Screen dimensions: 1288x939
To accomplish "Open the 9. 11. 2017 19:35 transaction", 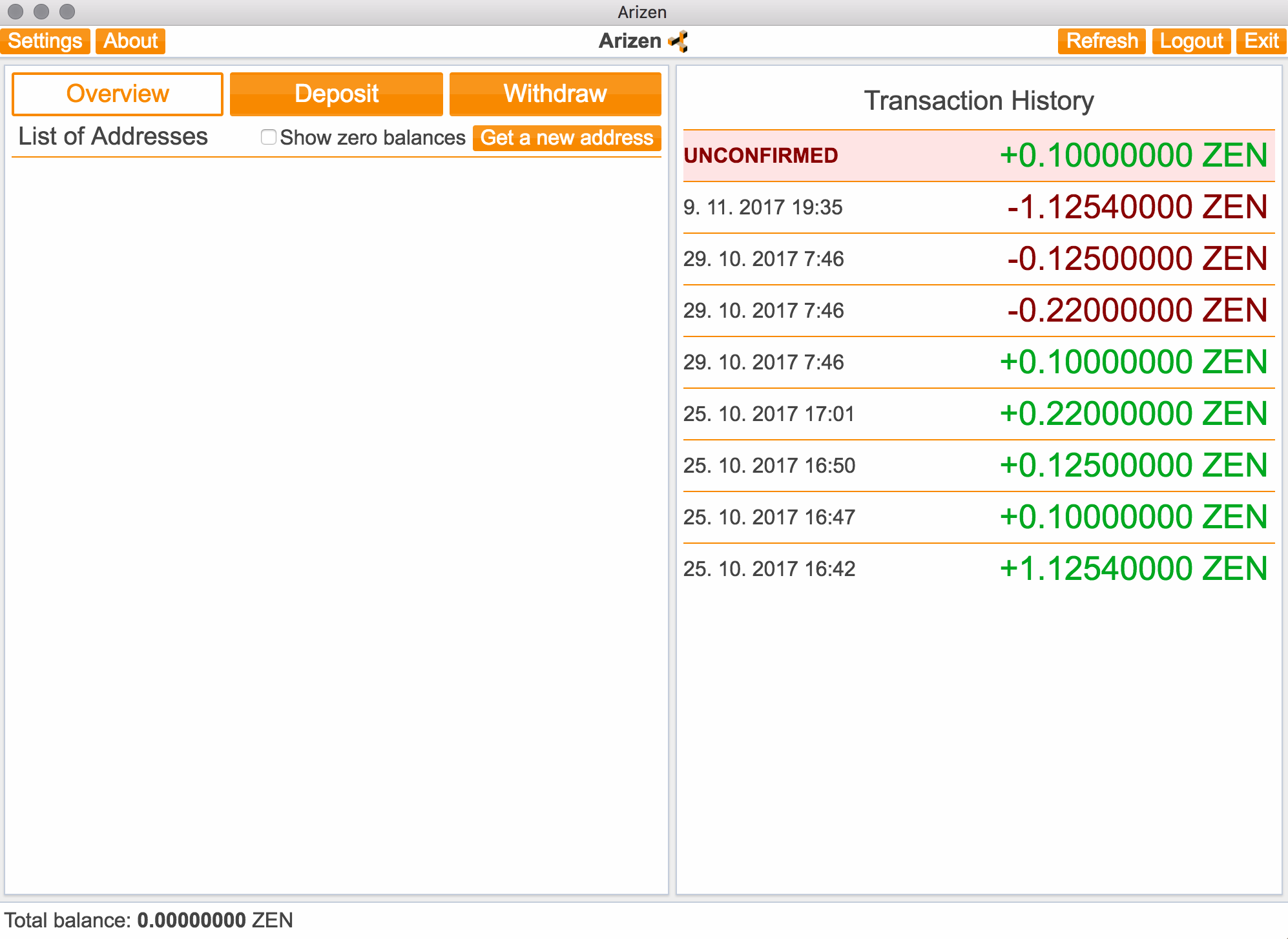I will pyautogui.click(x=979, y=207).
